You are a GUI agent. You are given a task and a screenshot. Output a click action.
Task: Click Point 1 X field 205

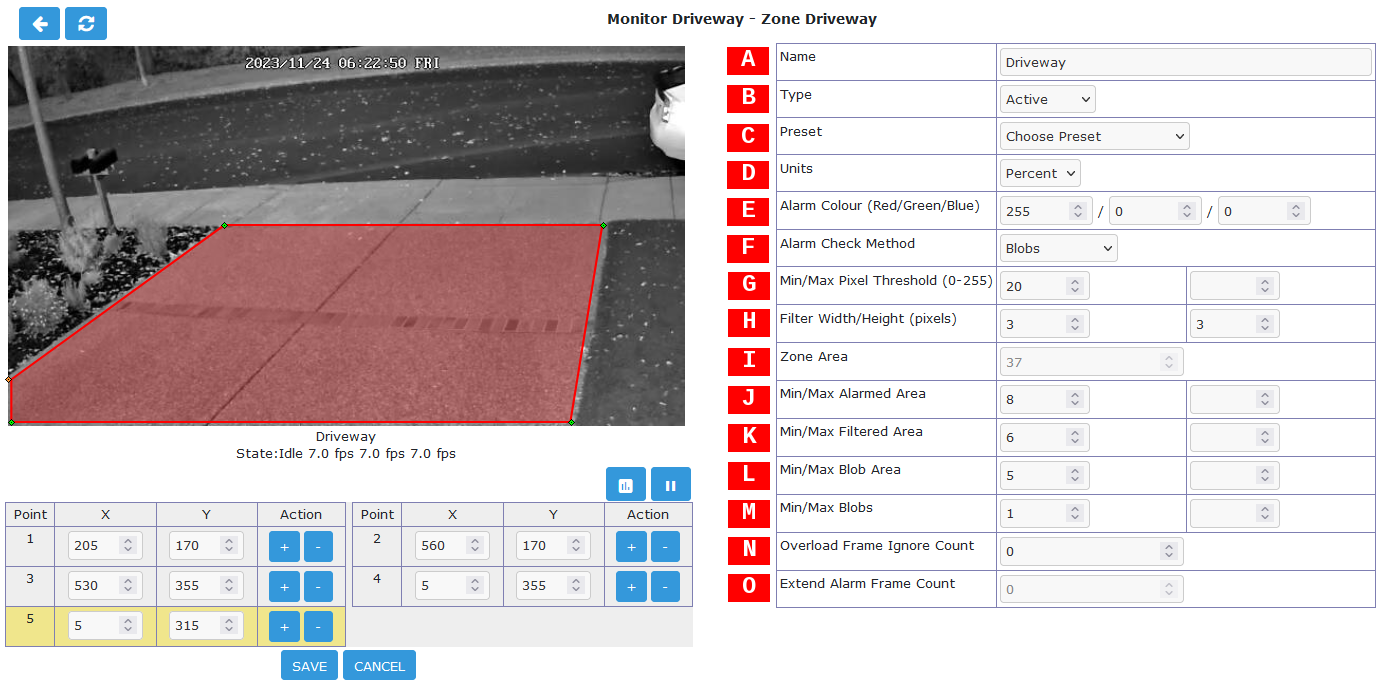coord(105,545)
